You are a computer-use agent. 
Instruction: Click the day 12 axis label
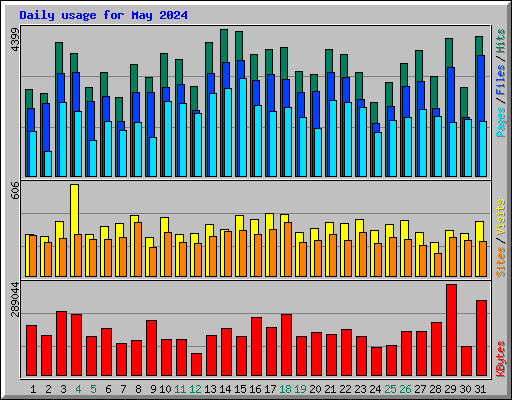[195, 389]
